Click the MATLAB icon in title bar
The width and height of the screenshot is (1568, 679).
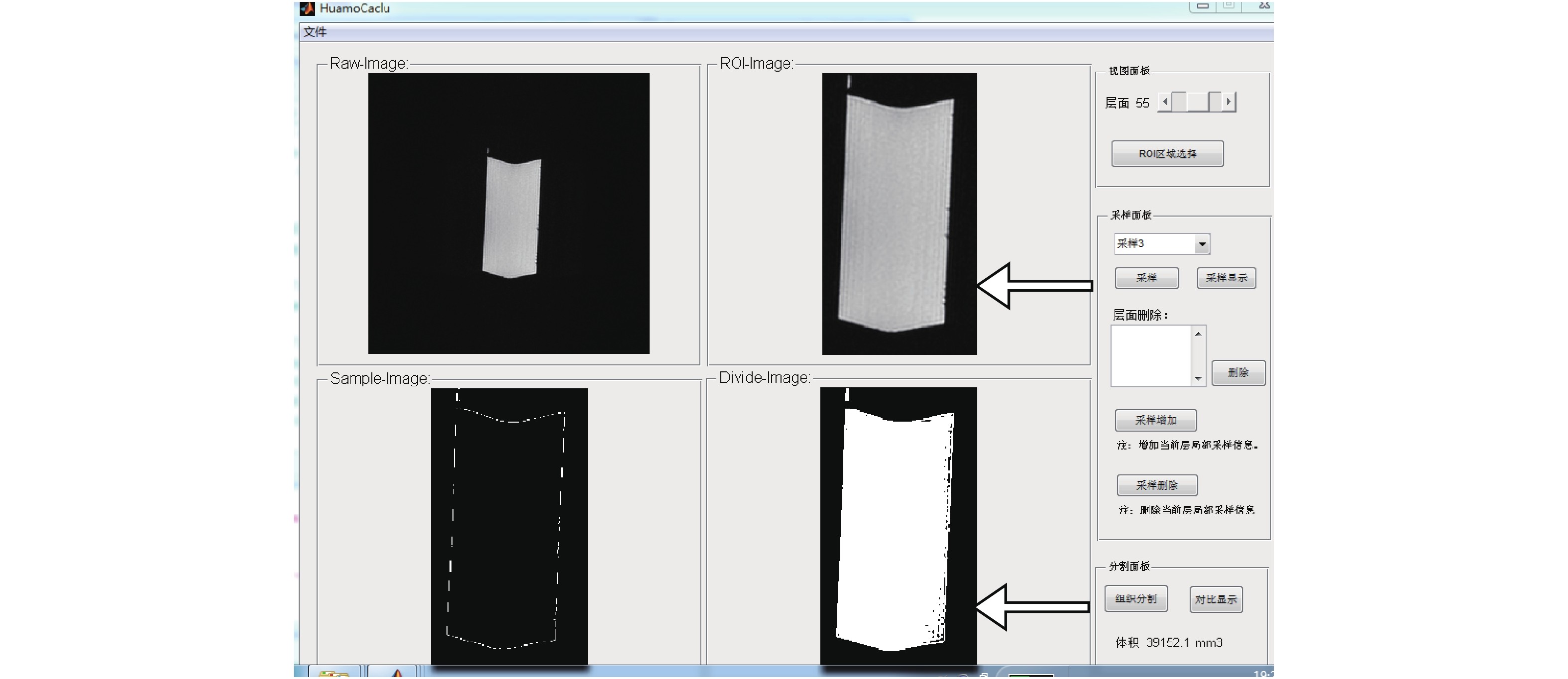coord(308,8)
